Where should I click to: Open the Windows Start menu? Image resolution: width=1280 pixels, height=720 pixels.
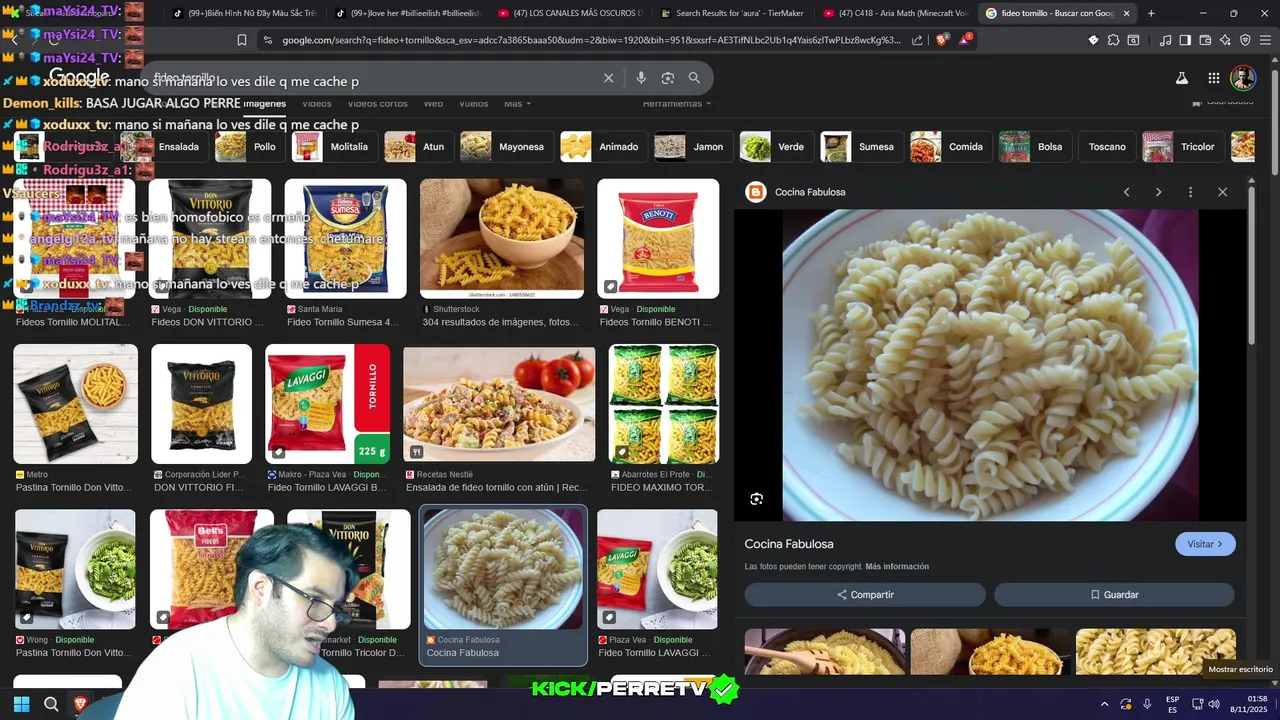pos(21,704)
